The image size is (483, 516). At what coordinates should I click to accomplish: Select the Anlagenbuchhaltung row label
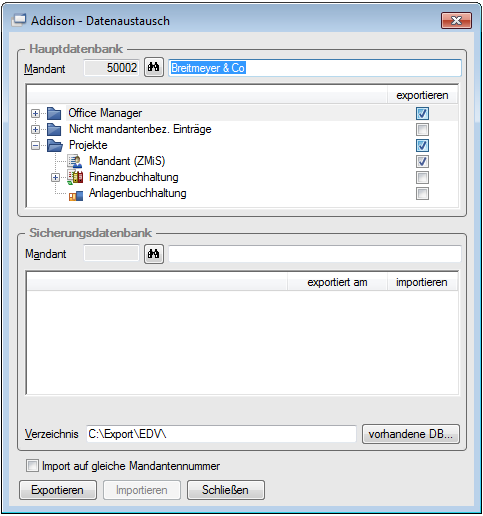point(137,193)
